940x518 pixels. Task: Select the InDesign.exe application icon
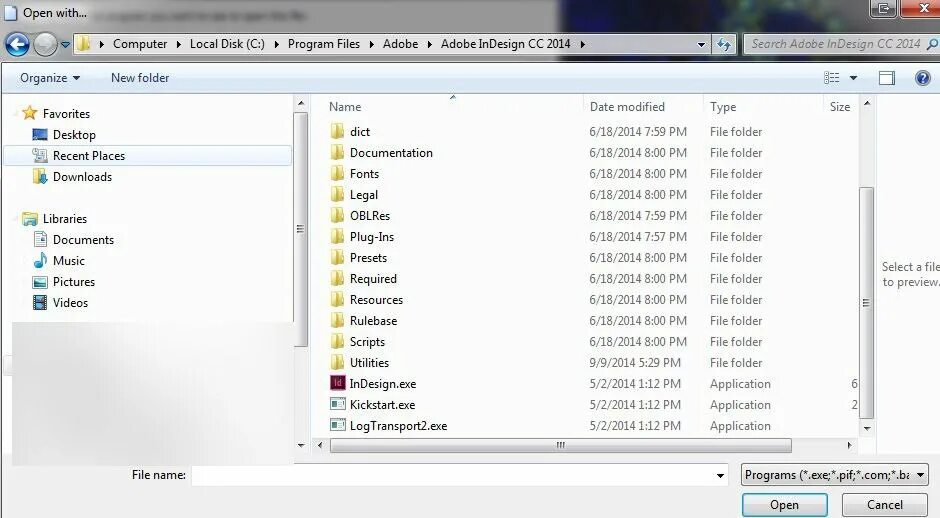pyautogui.click(x=338, y=383)
